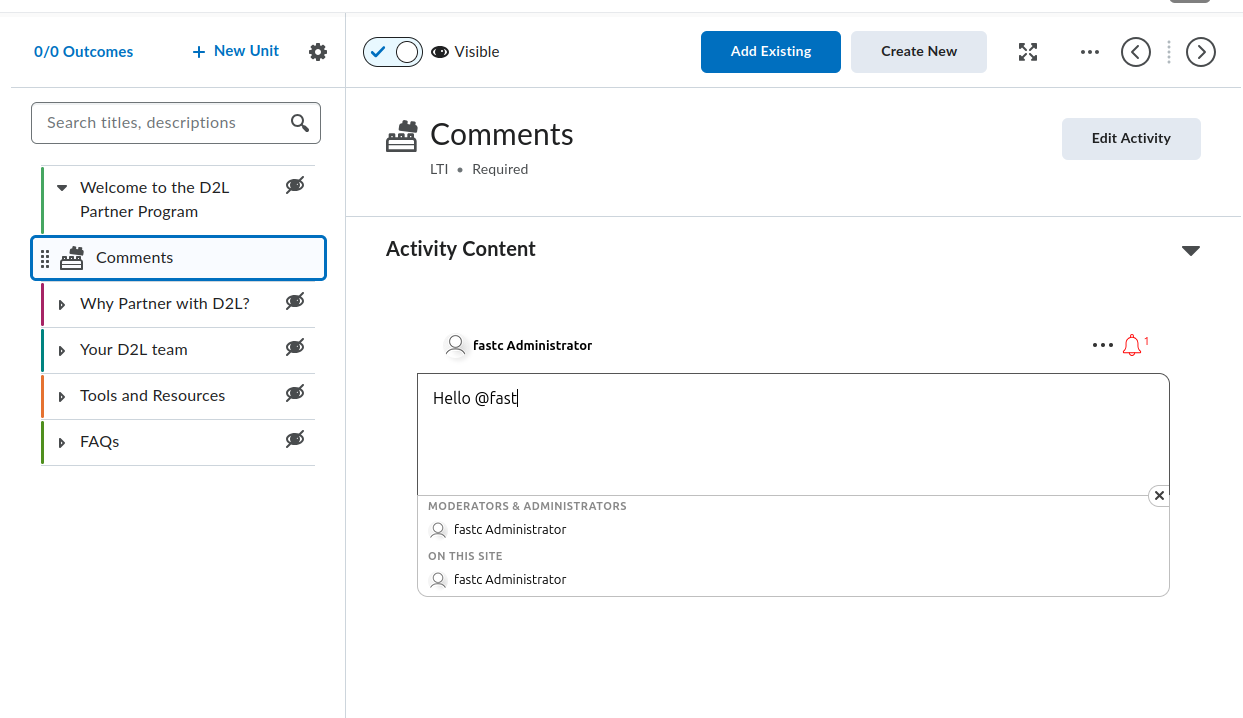Screen dimensions: 1243x718
Task: Click Add Existing button
Action: click(771, 52)
